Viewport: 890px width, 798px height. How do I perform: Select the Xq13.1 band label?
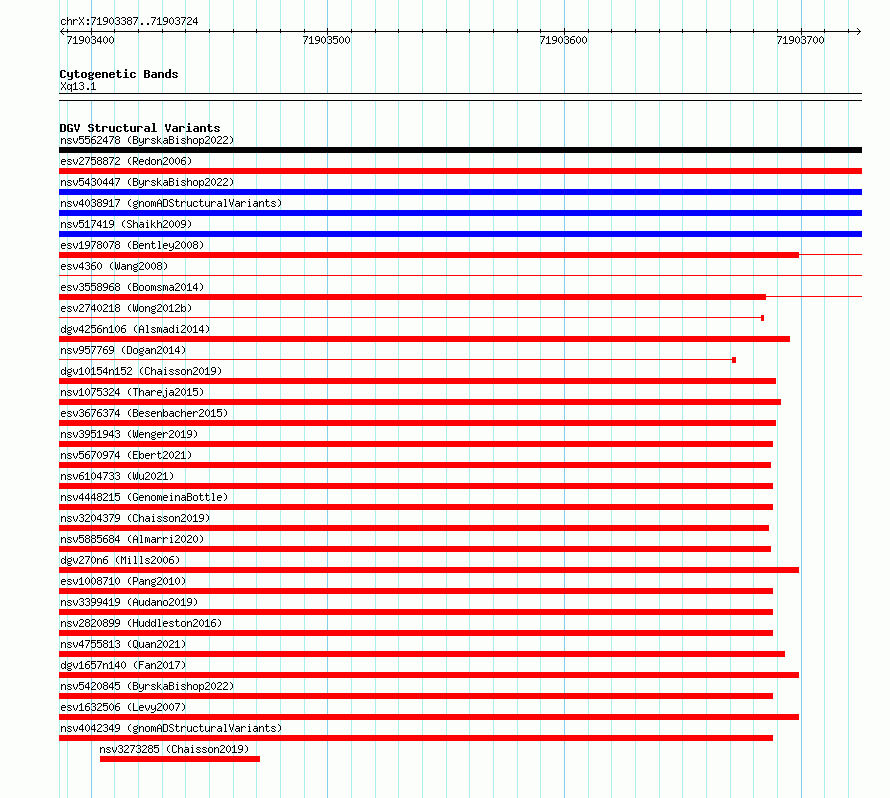click(78, 87)
